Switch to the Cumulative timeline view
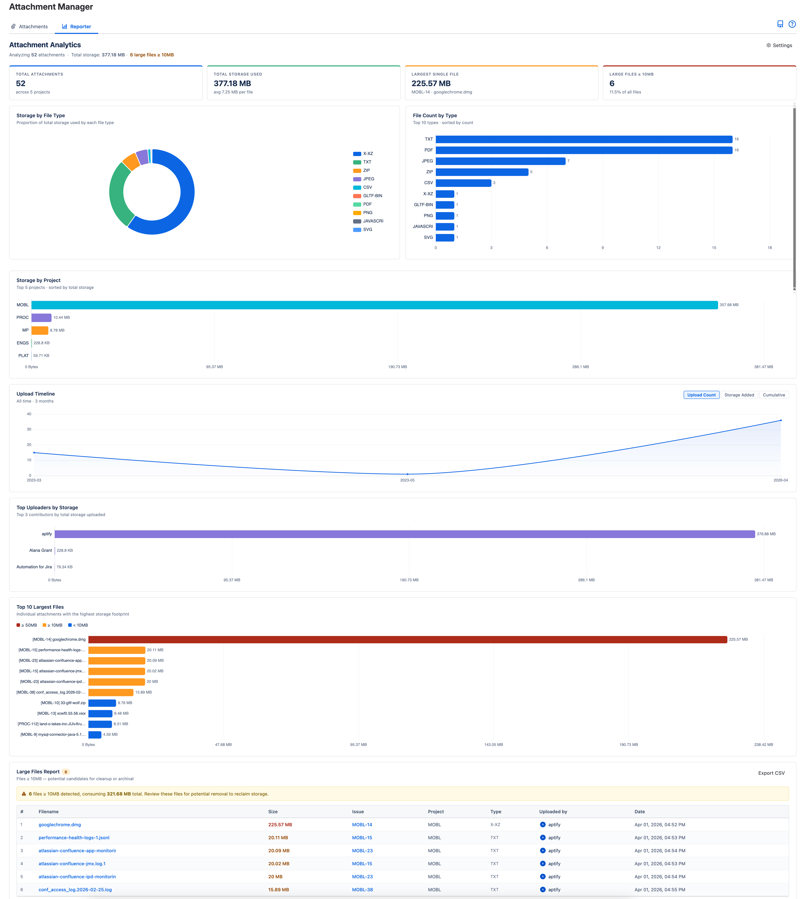Screen dimensions: 807x899 tap(773, 393)
